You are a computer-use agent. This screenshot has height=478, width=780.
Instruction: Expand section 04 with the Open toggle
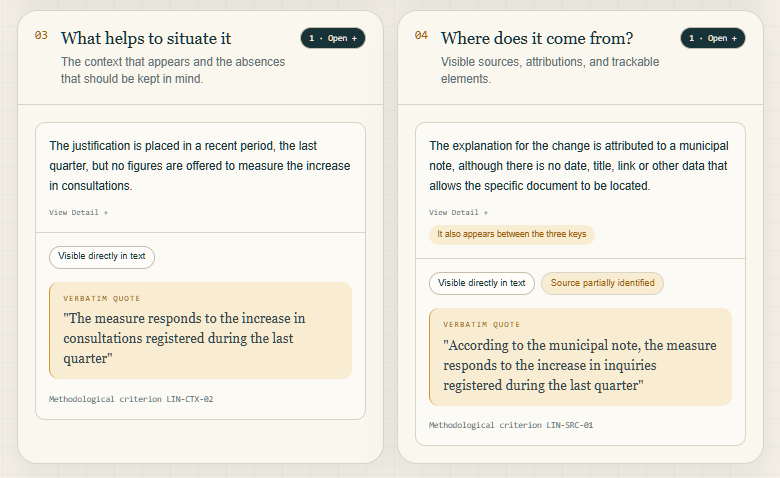point(713,38)
